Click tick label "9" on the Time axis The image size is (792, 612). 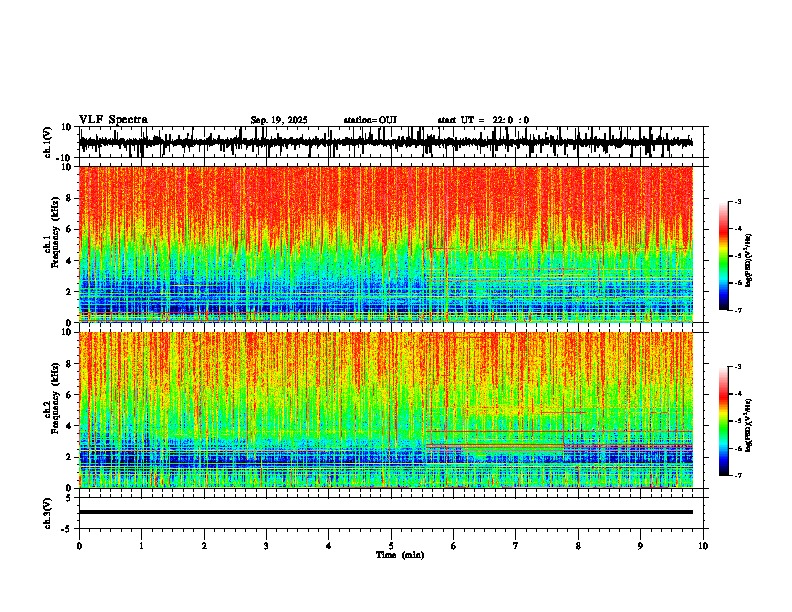pos(640,546)
